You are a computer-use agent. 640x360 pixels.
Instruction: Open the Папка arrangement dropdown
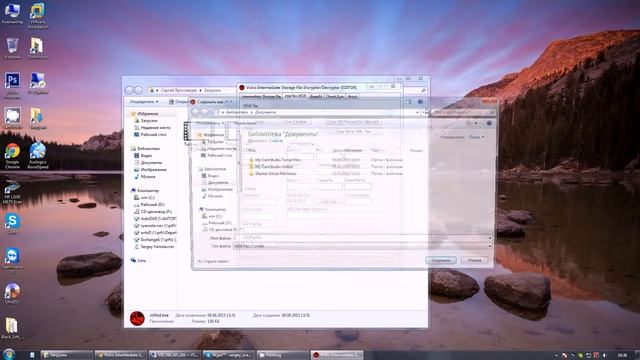476,138
